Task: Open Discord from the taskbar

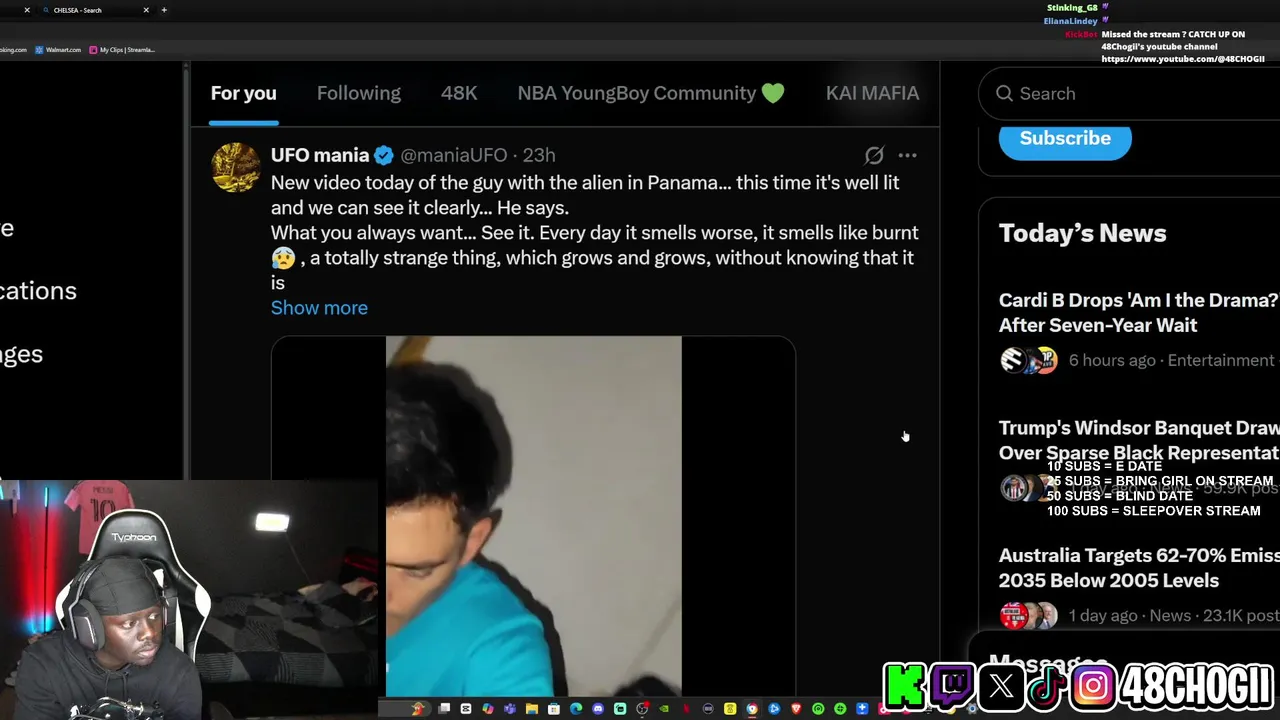Action: tap(598, 709)
